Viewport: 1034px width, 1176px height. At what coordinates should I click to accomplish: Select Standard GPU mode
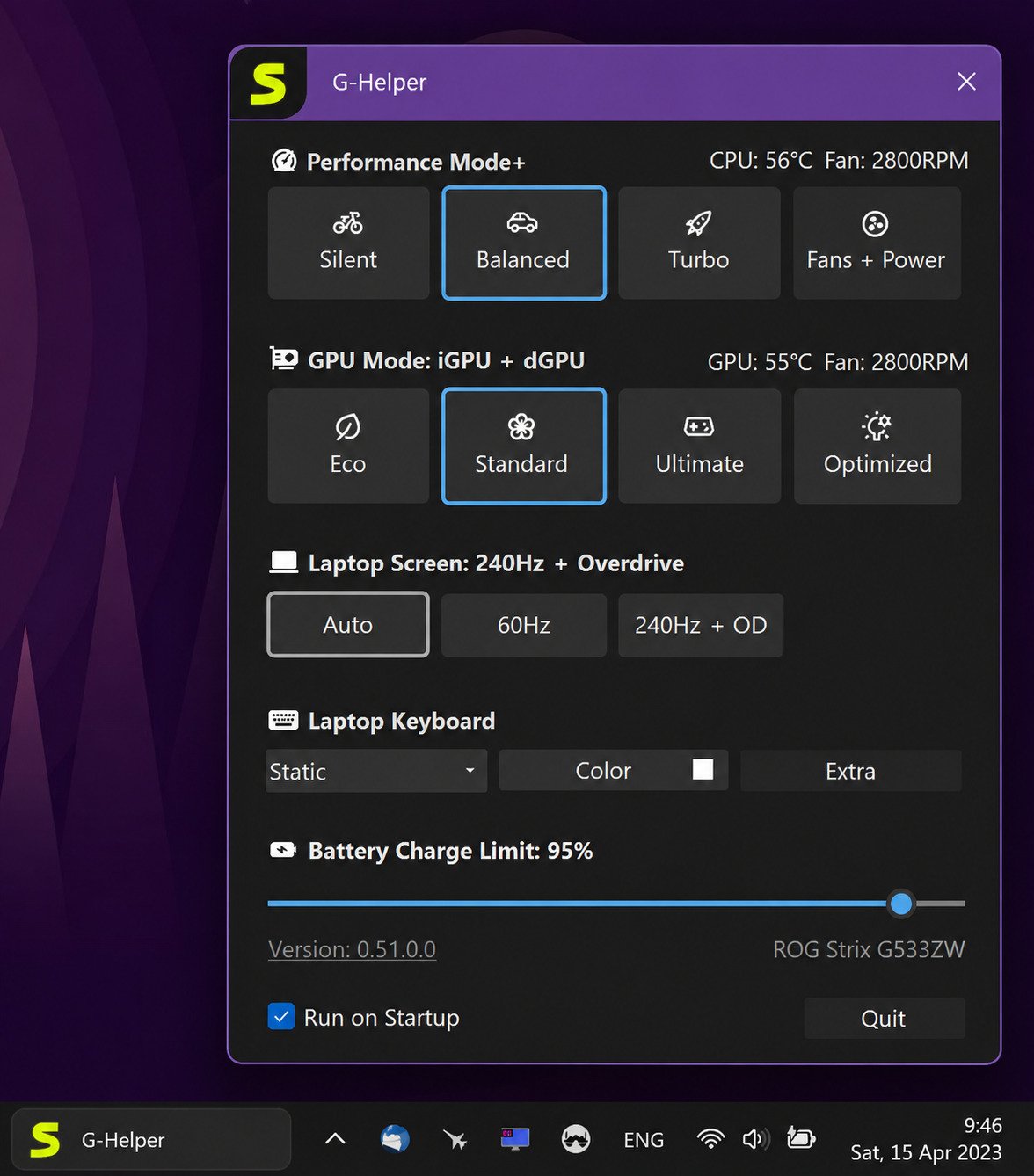tap(524, 446)
